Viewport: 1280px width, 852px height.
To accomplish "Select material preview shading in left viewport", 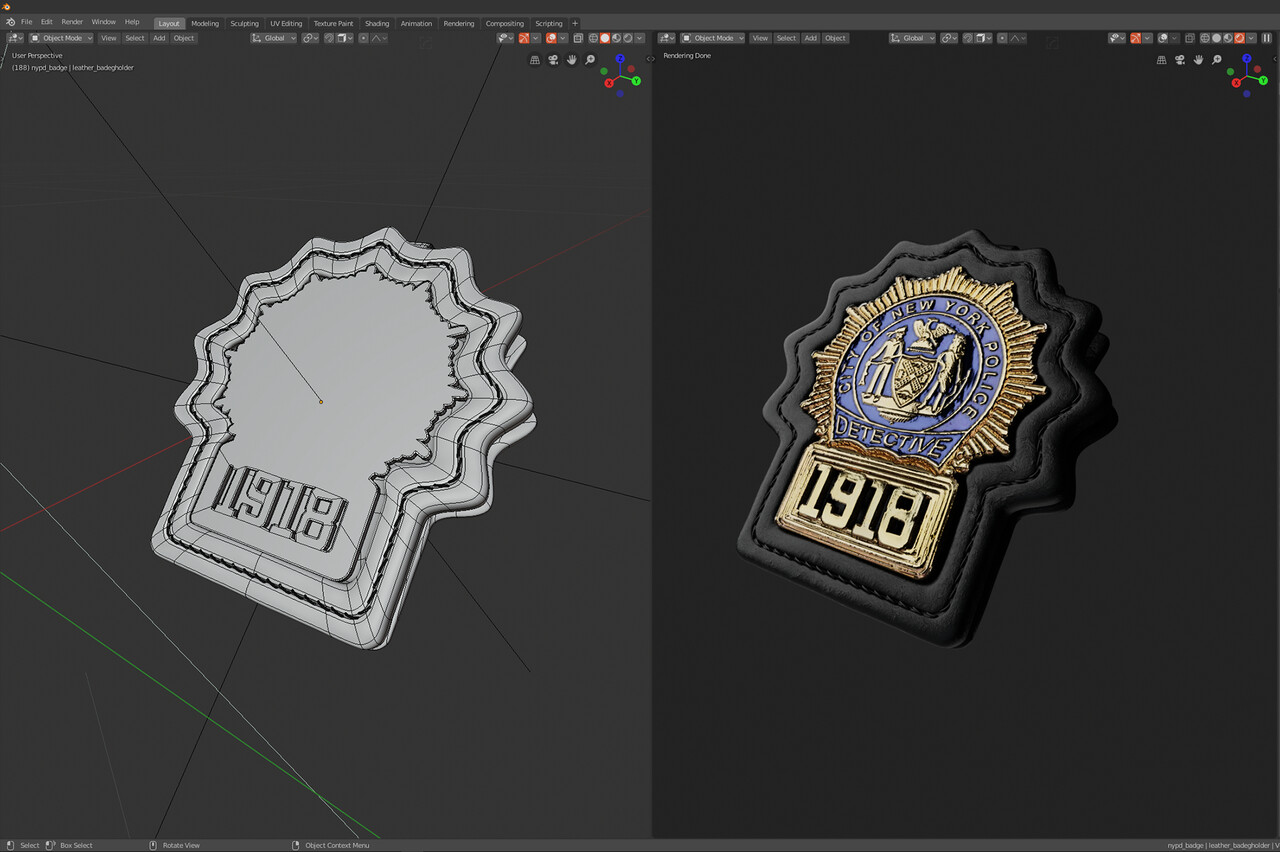I will point(616,38).
